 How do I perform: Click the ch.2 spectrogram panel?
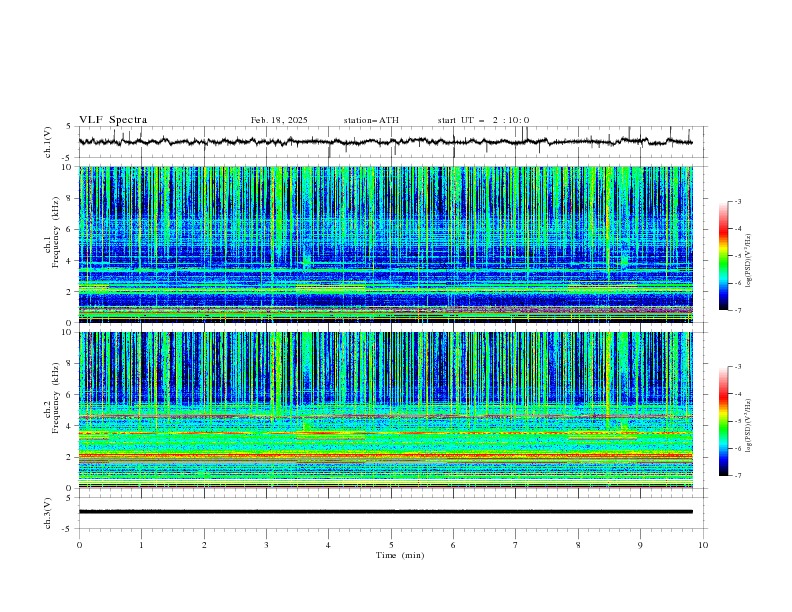coord(386,410)
